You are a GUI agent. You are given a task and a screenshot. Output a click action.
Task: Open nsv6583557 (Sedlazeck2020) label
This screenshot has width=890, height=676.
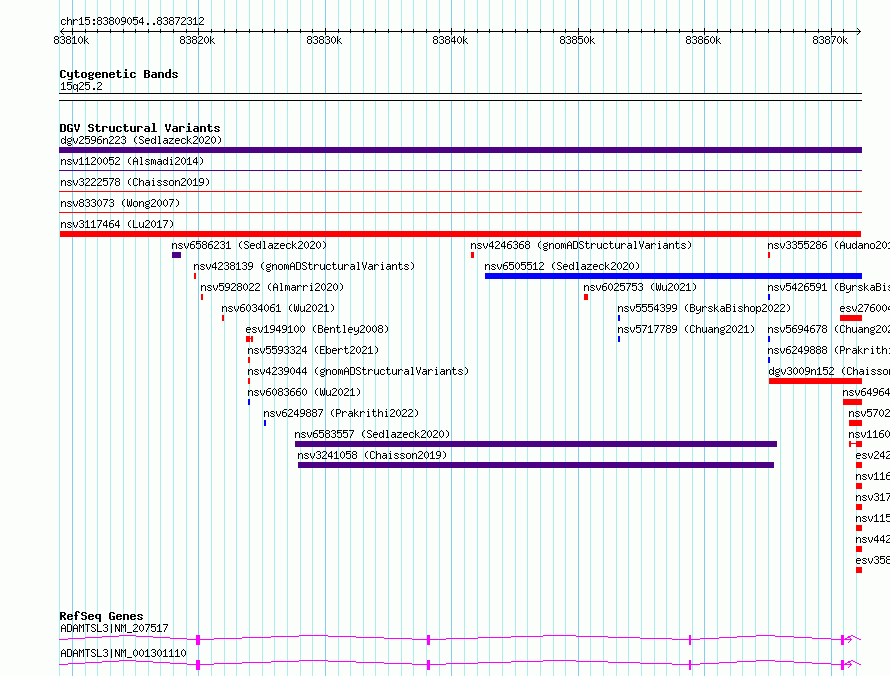point(372,434)
